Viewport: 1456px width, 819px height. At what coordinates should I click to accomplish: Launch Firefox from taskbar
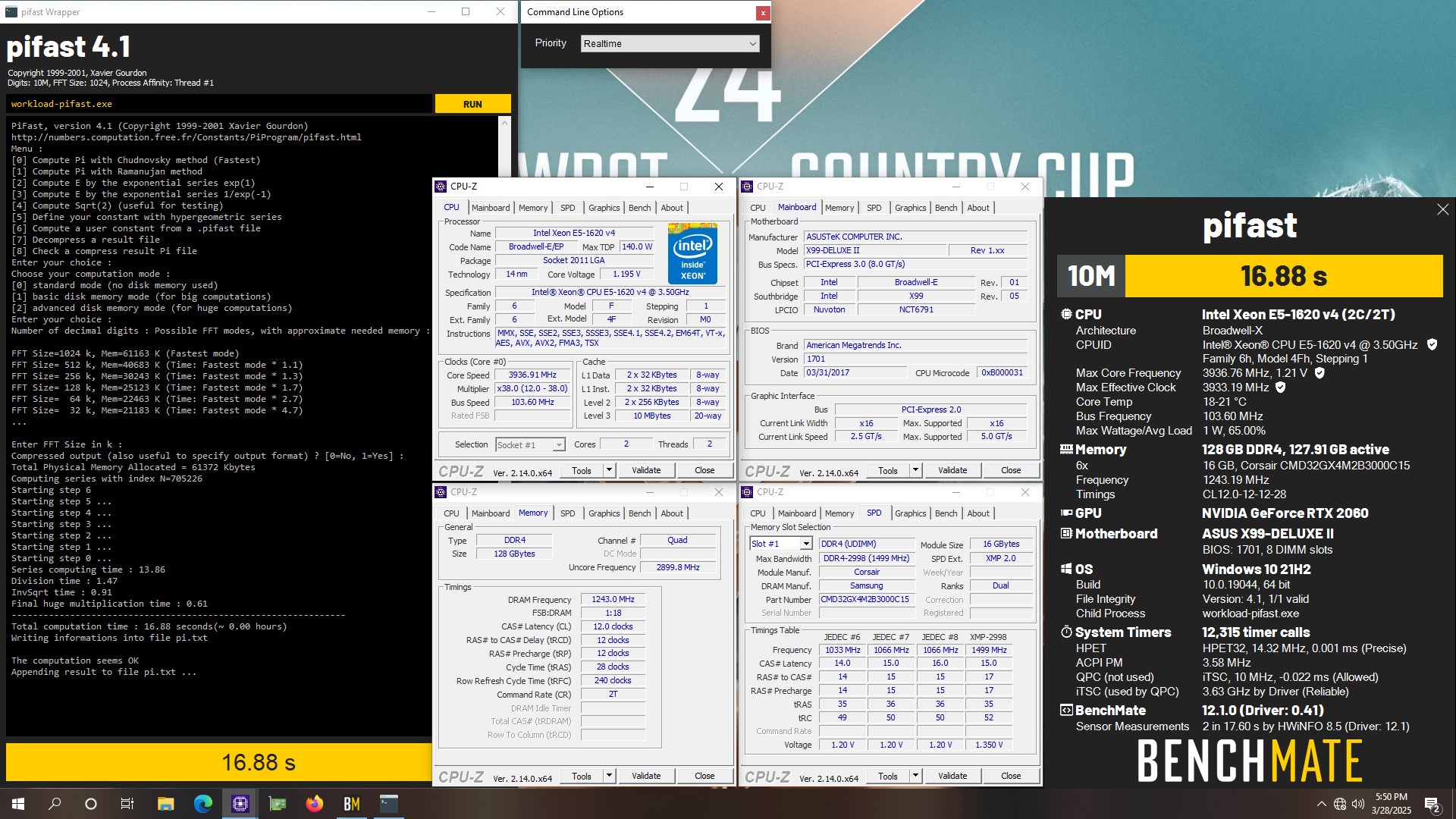click(x=314, y=804)
